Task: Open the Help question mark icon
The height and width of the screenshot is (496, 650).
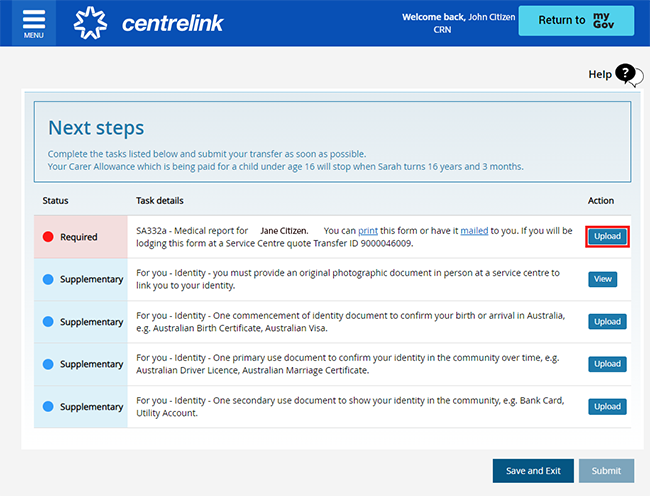Action: [x=629, y=75]
